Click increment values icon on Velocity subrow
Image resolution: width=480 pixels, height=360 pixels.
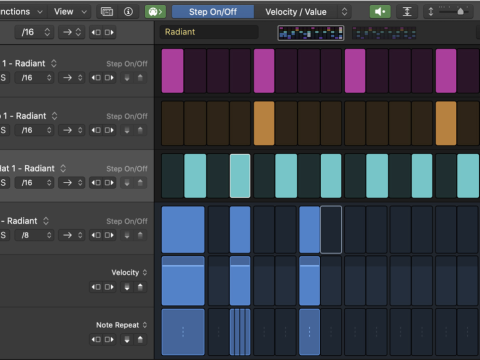140,287
